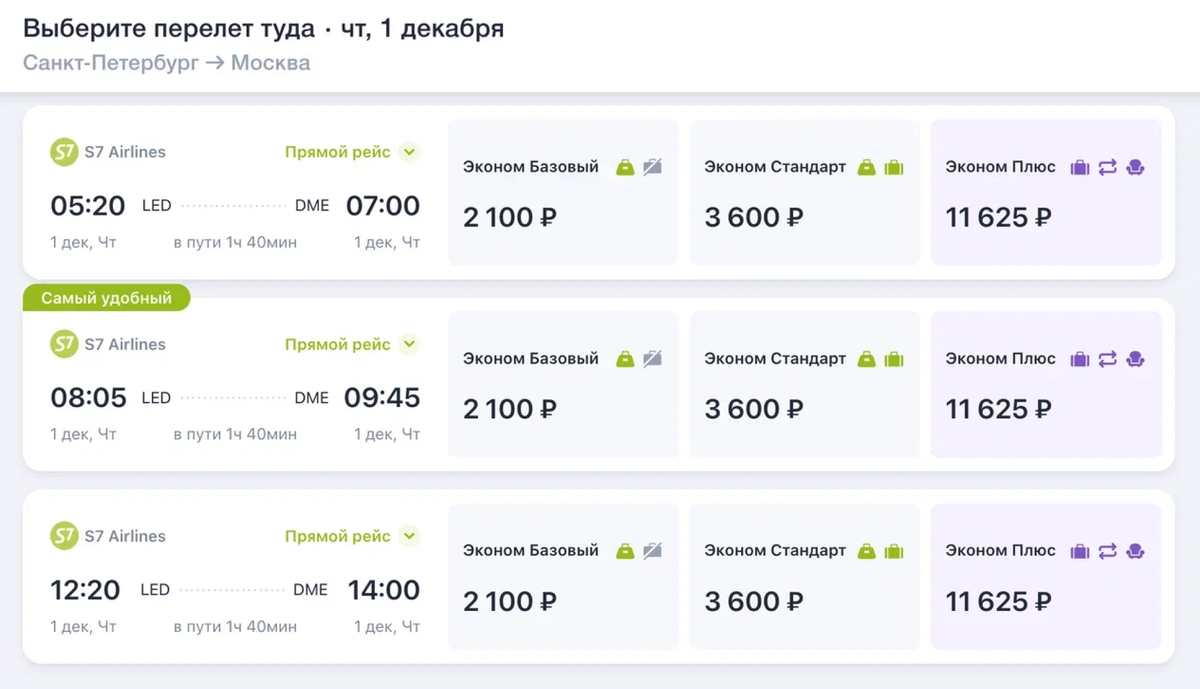Click the 12:20 departure time
Image resolution: width=1200 pixels, height=689 pixels.
pos(86,590)
